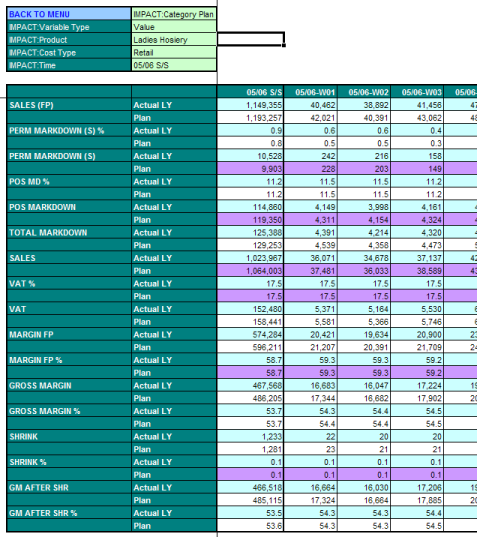Select W02 cell value 38,892

pyautogui.click(x=364, y=105)
